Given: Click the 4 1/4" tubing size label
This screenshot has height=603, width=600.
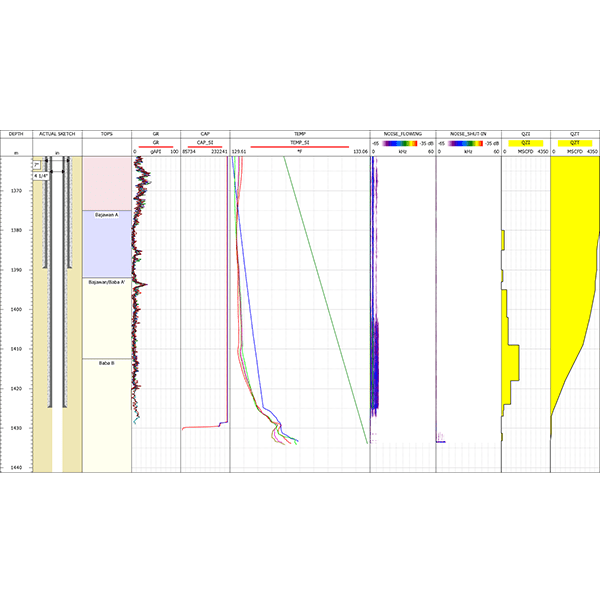Looking at the screenshot, I should [x=41, y=175].
